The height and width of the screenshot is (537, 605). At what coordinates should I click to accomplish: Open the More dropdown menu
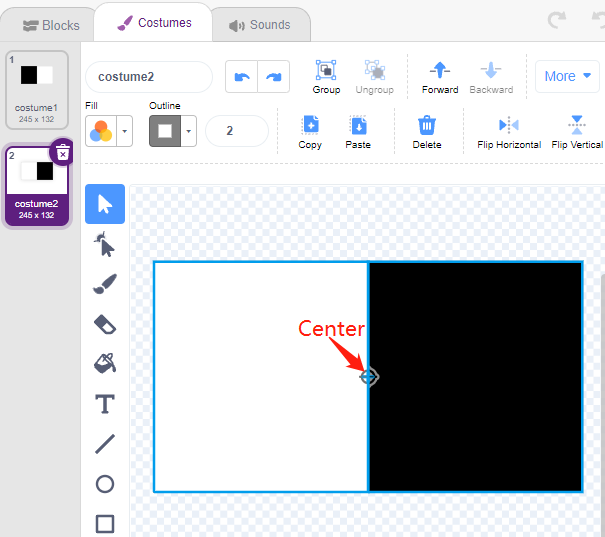567,76
